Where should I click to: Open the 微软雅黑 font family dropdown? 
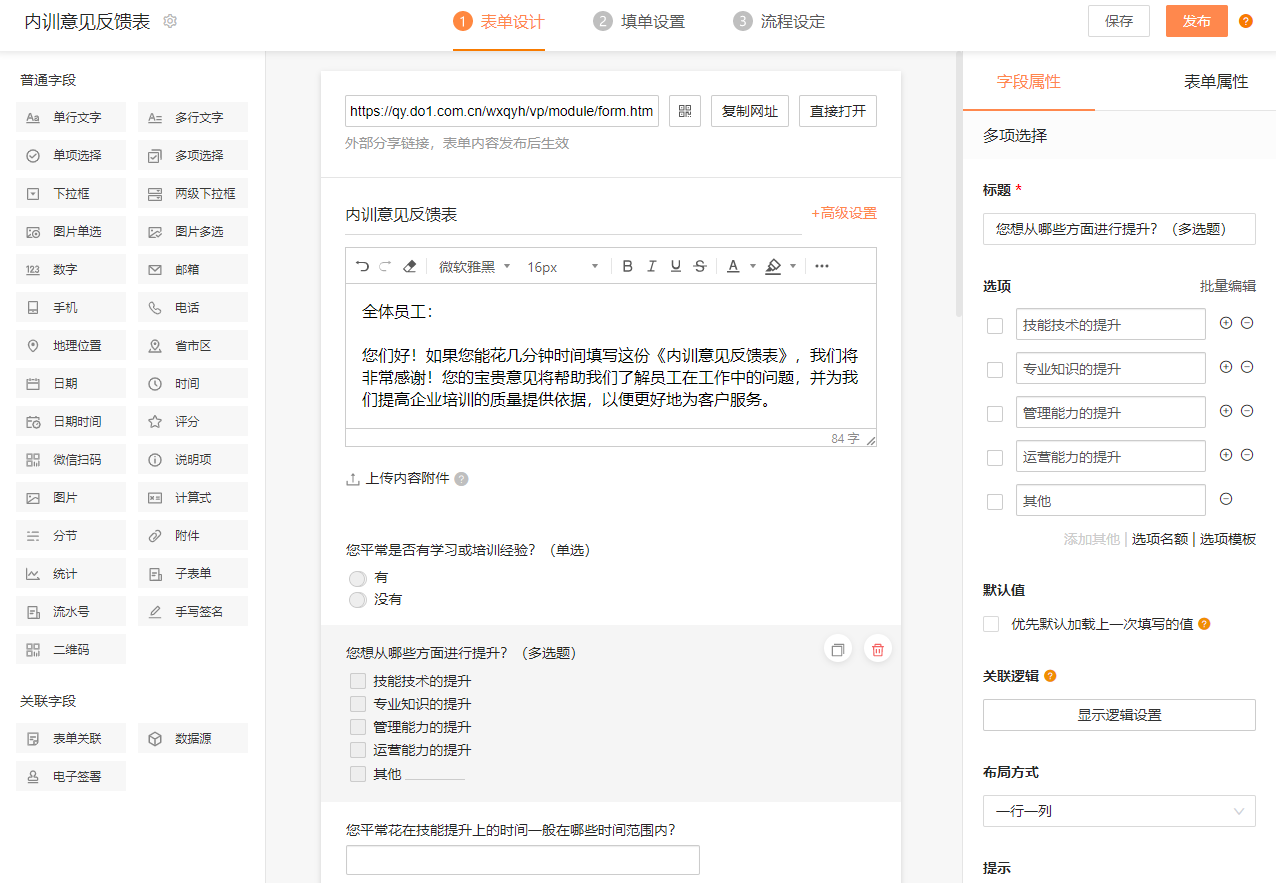pyautogui.click(x=475, y=266)
